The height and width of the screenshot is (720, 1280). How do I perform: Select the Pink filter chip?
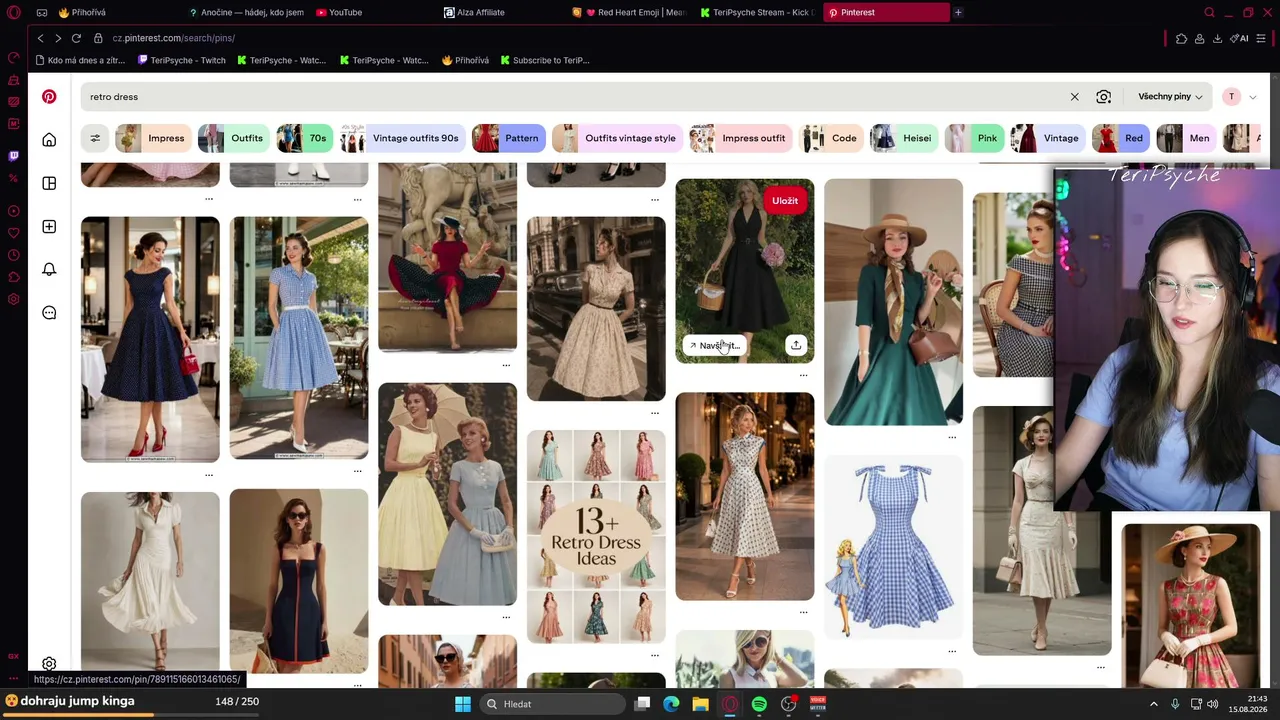975,138
